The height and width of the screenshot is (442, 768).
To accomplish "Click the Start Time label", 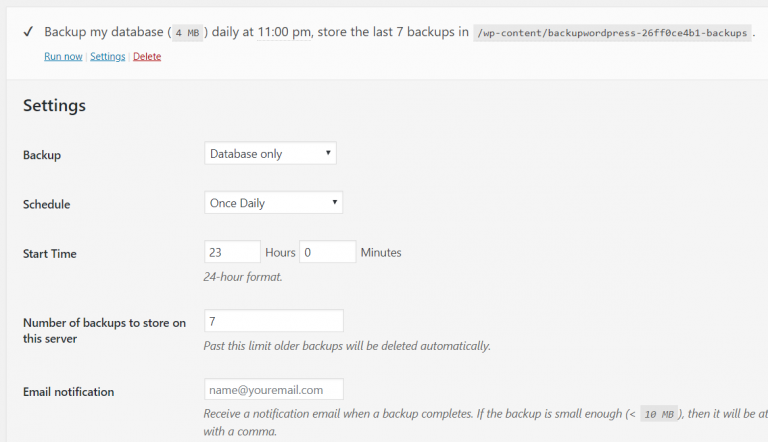I will tap(50, 254).
